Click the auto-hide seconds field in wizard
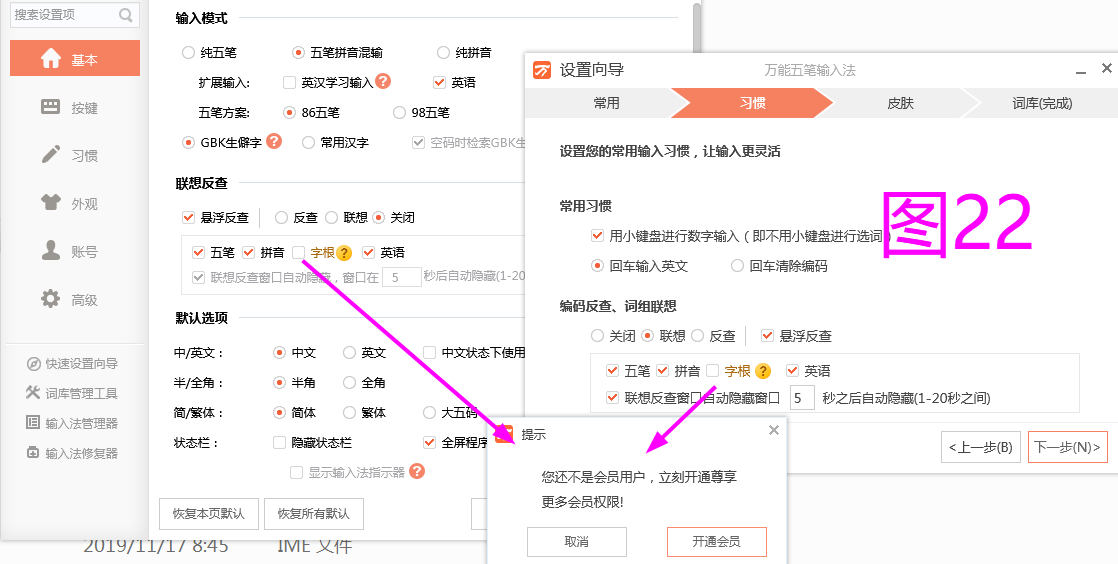 coord(802,398)
